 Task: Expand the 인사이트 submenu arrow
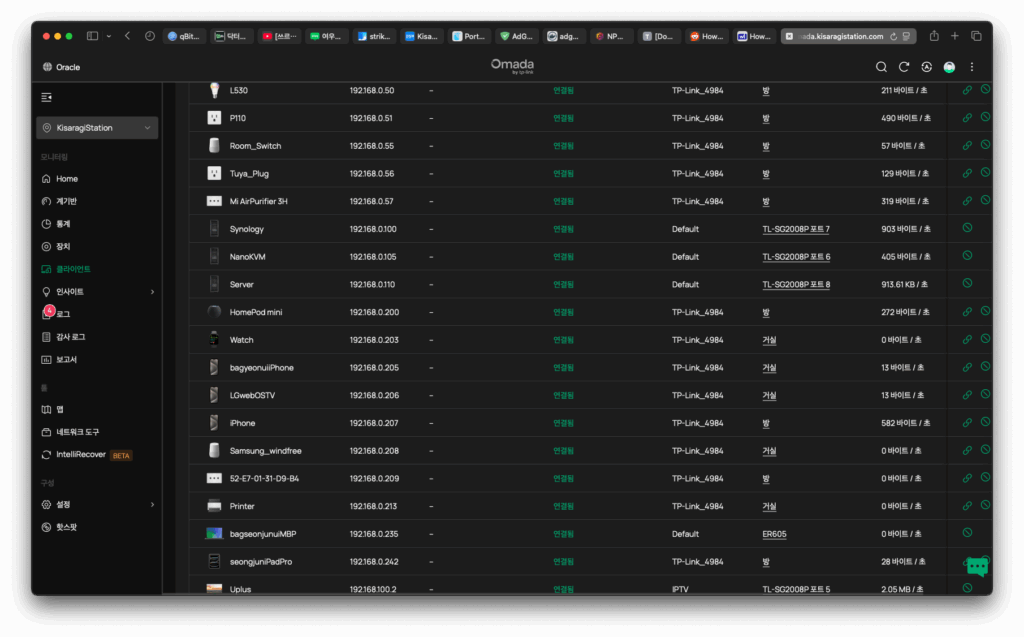[x=152, y=292]
